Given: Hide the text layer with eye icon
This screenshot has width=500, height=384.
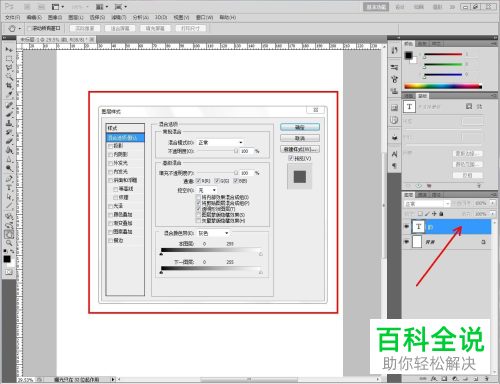Looking at the screenshot, I should [x=407, y=227].
